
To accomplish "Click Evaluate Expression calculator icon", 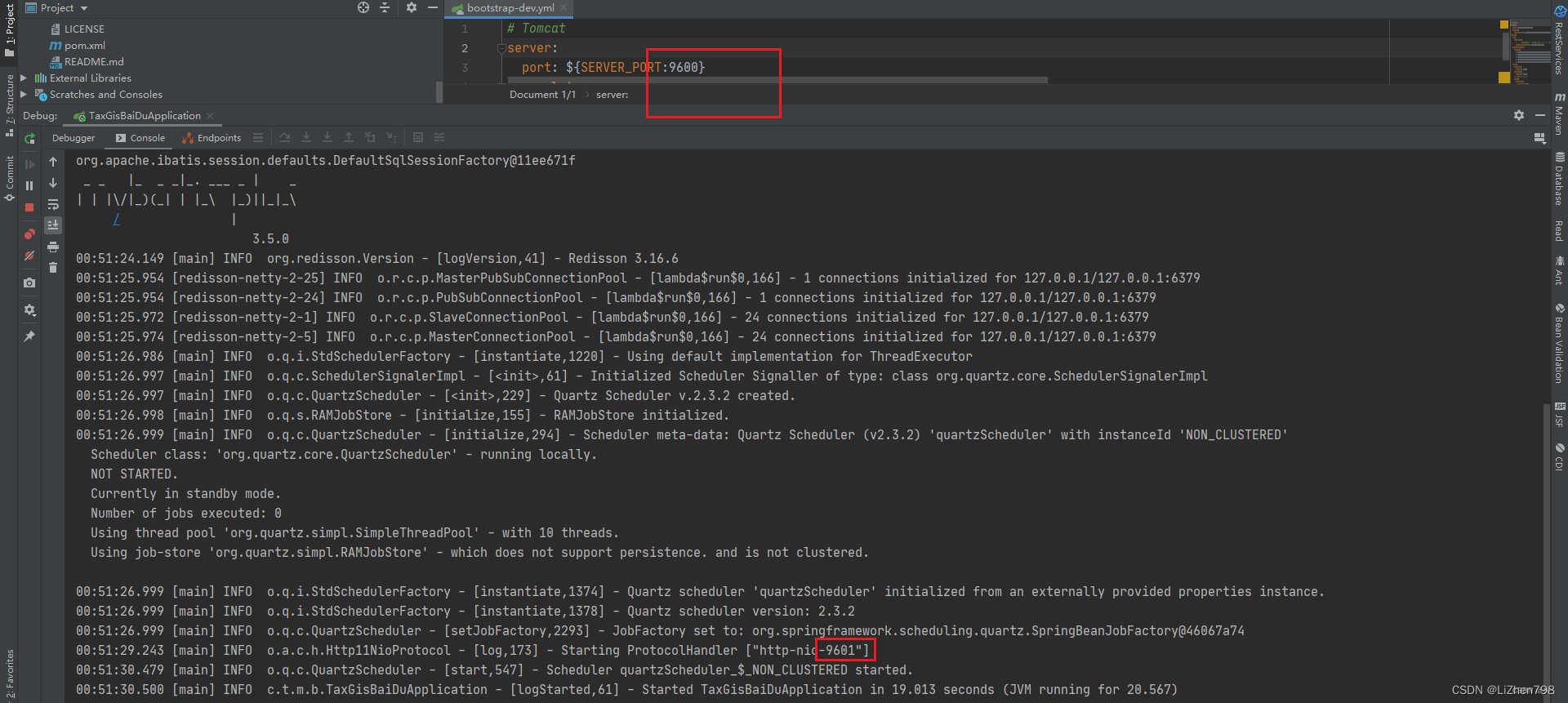I will pyautogui.click(x=418, y=138).
